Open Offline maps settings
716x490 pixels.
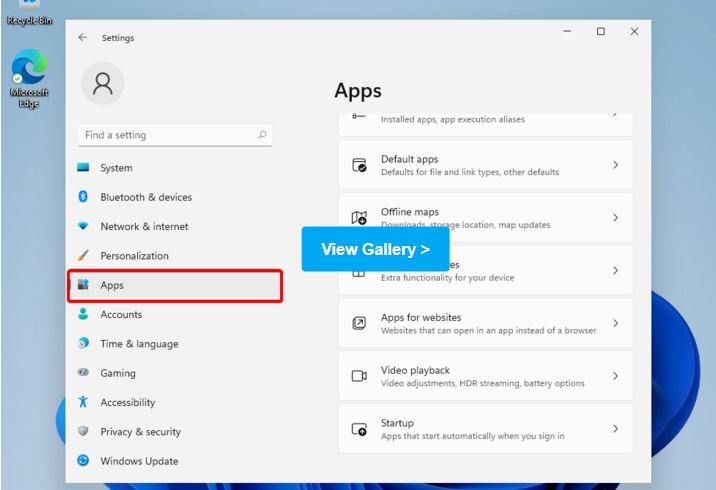[x=485, y=218]
